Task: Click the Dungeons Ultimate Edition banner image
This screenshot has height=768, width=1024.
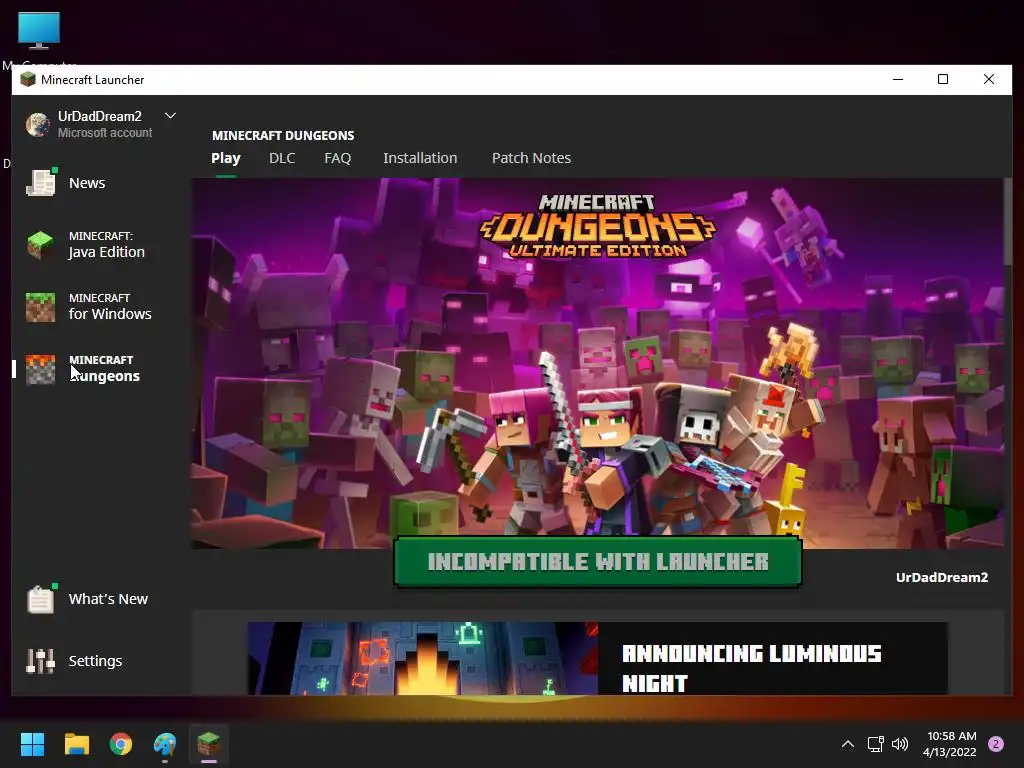Action: pyautogui.click(x=597, y=362)
